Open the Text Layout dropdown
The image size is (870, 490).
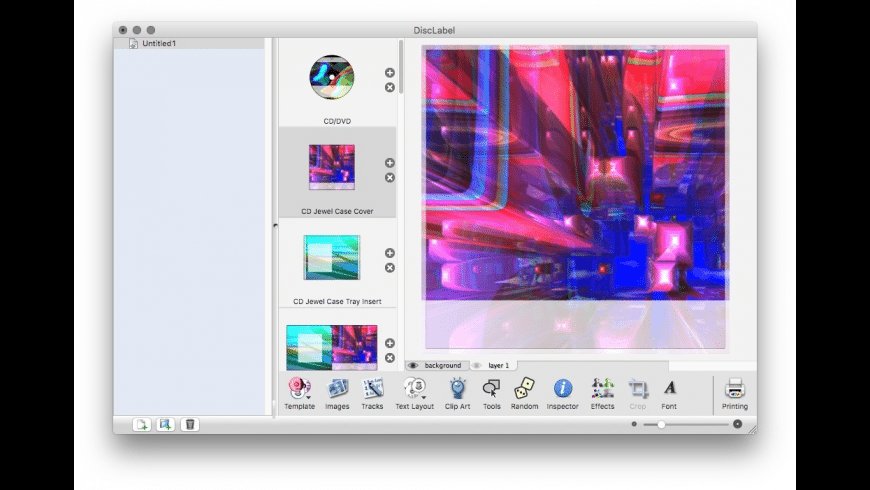pos(414,390)
